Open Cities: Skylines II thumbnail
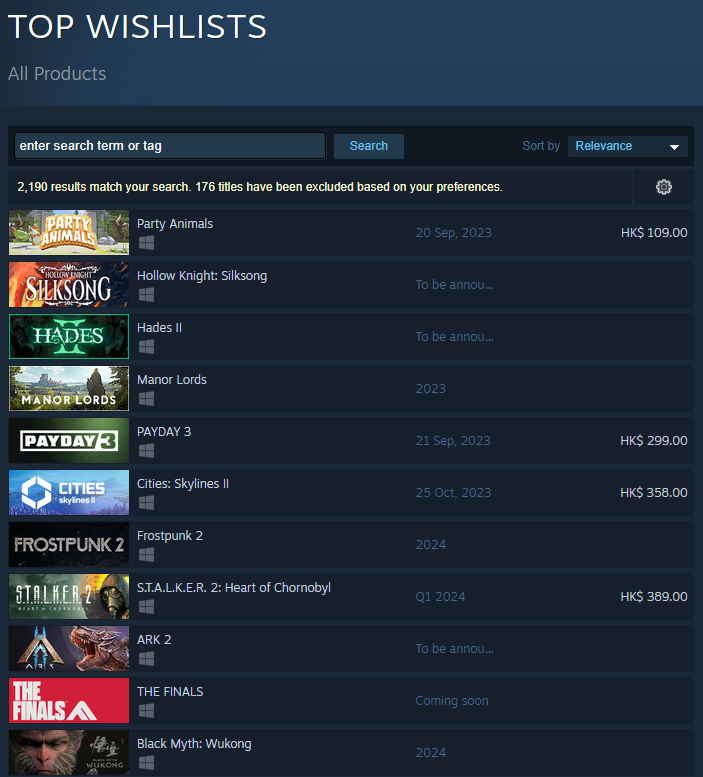The image size is (703, 777). tap(69, 492)
